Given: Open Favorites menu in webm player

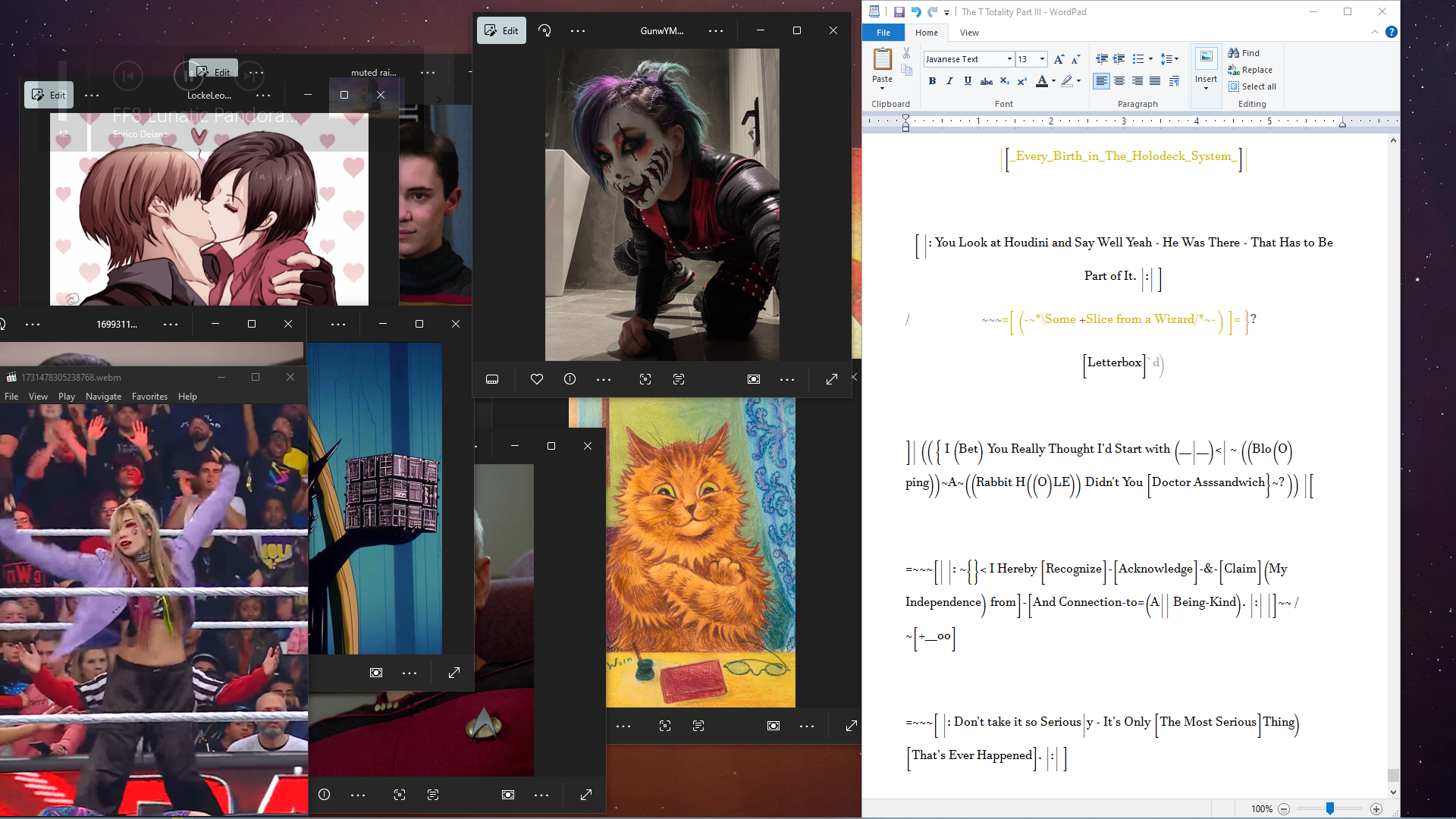Looking at the screenshot, I should [x=149, y=397].
